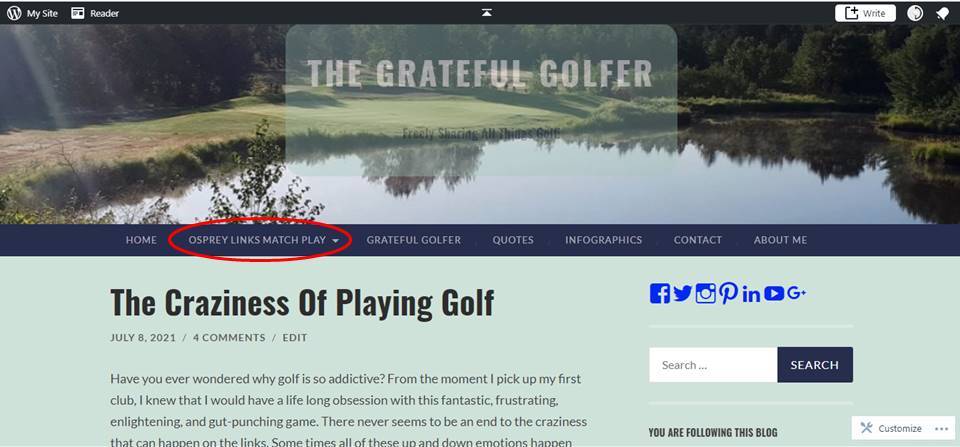The height and width of the screenshot is (447, 960).
Task: Select the Quotes menu item
Action: click(x=513, y=240)
